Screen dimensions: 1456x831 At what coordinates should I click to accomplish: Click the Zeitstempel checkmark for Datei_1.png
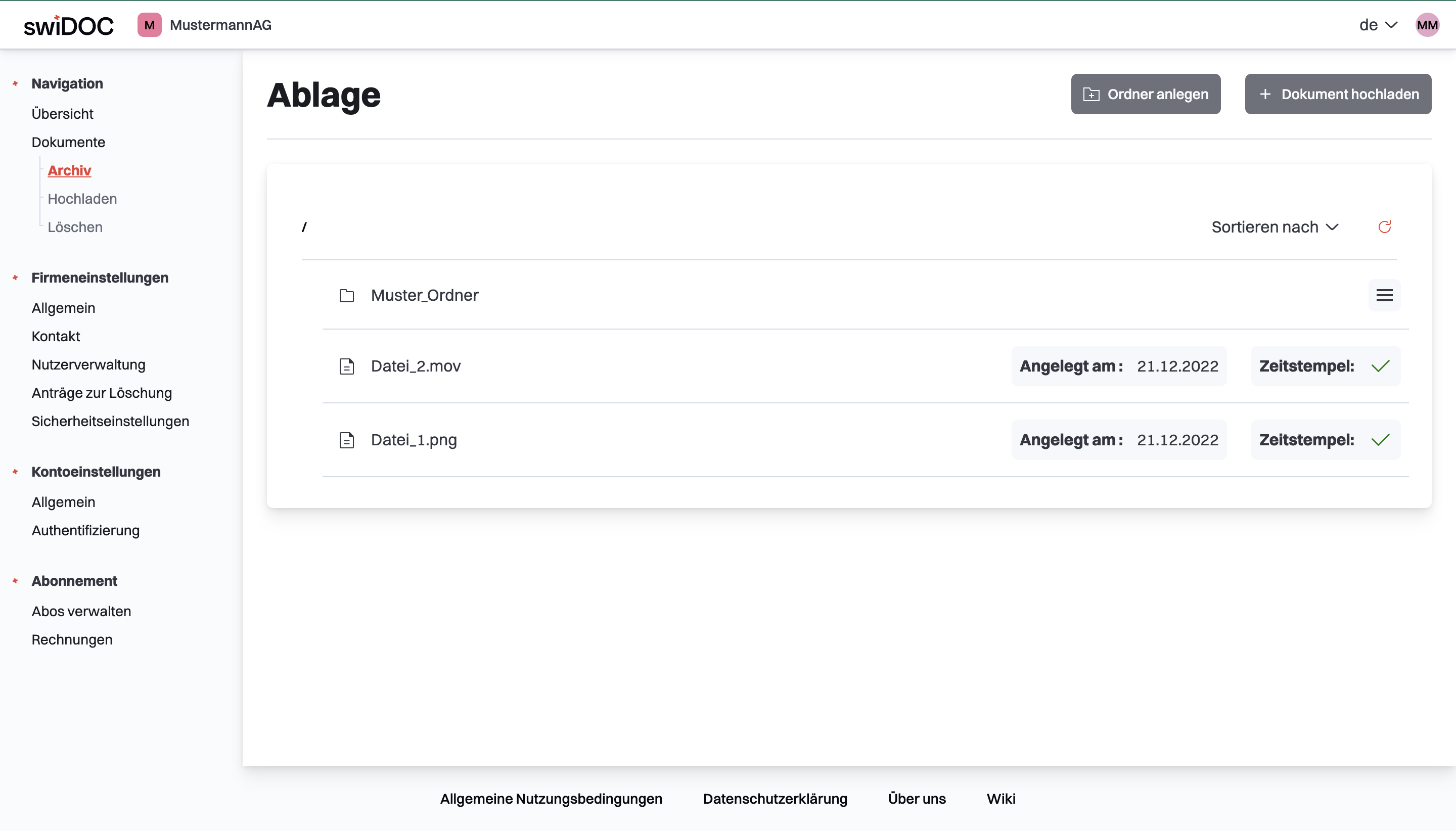[x=1380, y=440]
